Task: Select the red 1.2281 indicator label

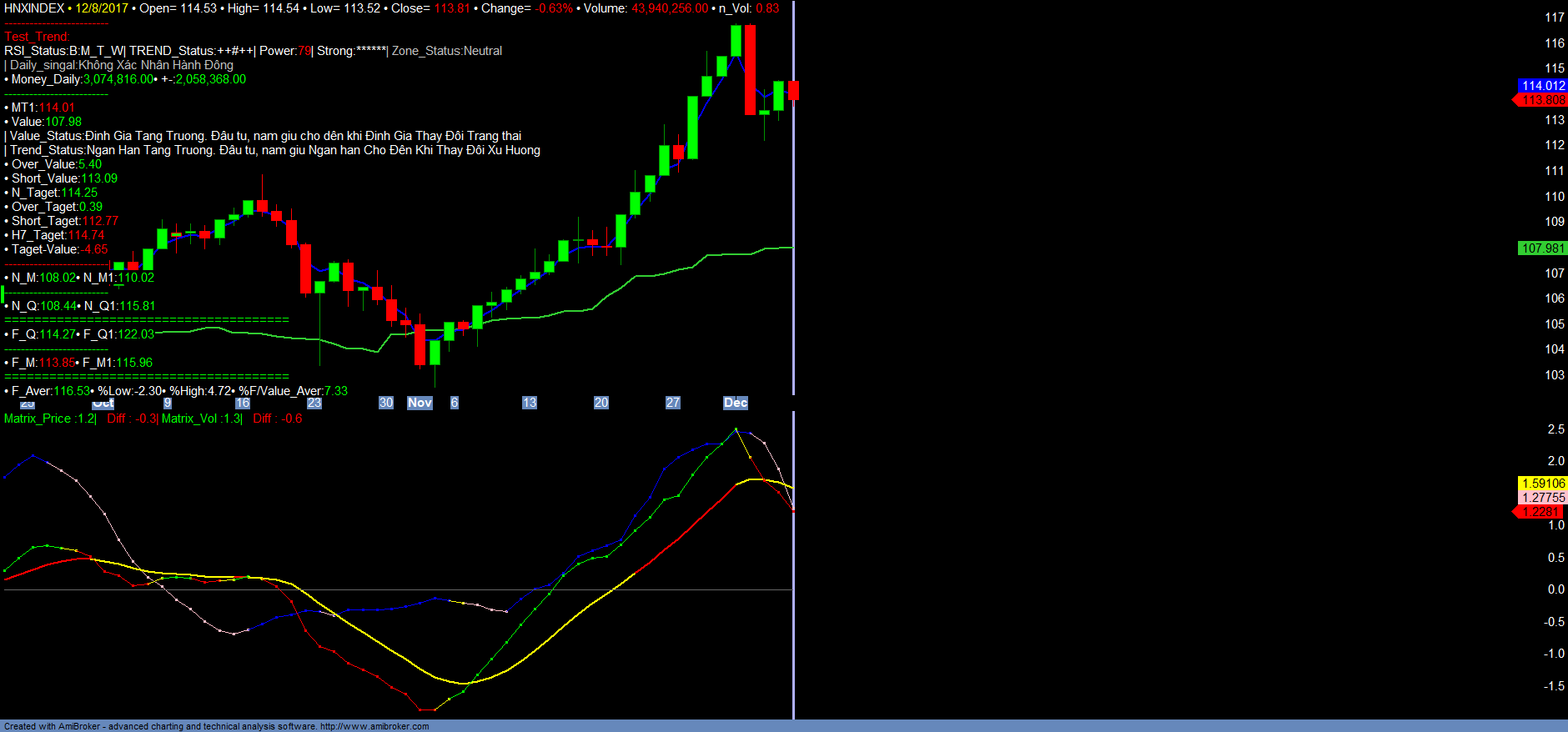Action: pyautogui.click(x=1540, y=512)
